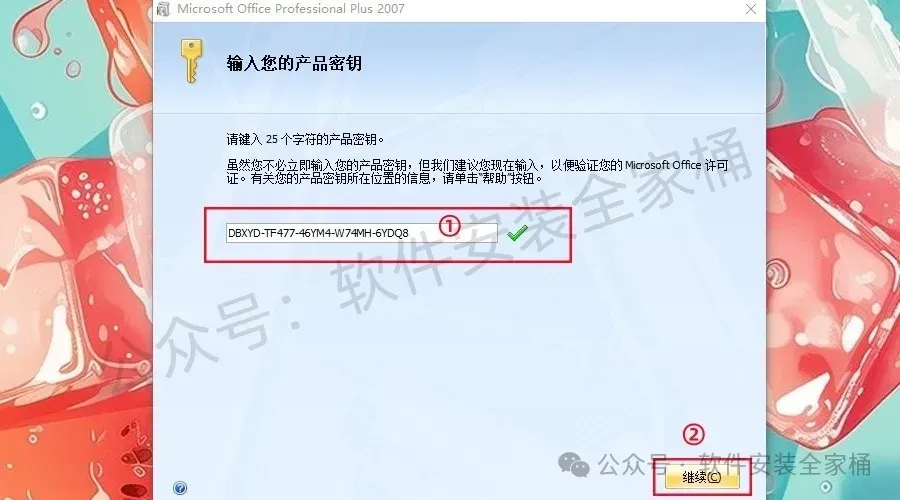The image size is (900, 500).
Task: Click the text 请键入 25 个字符的产品密钥
Action: [304, 139]
